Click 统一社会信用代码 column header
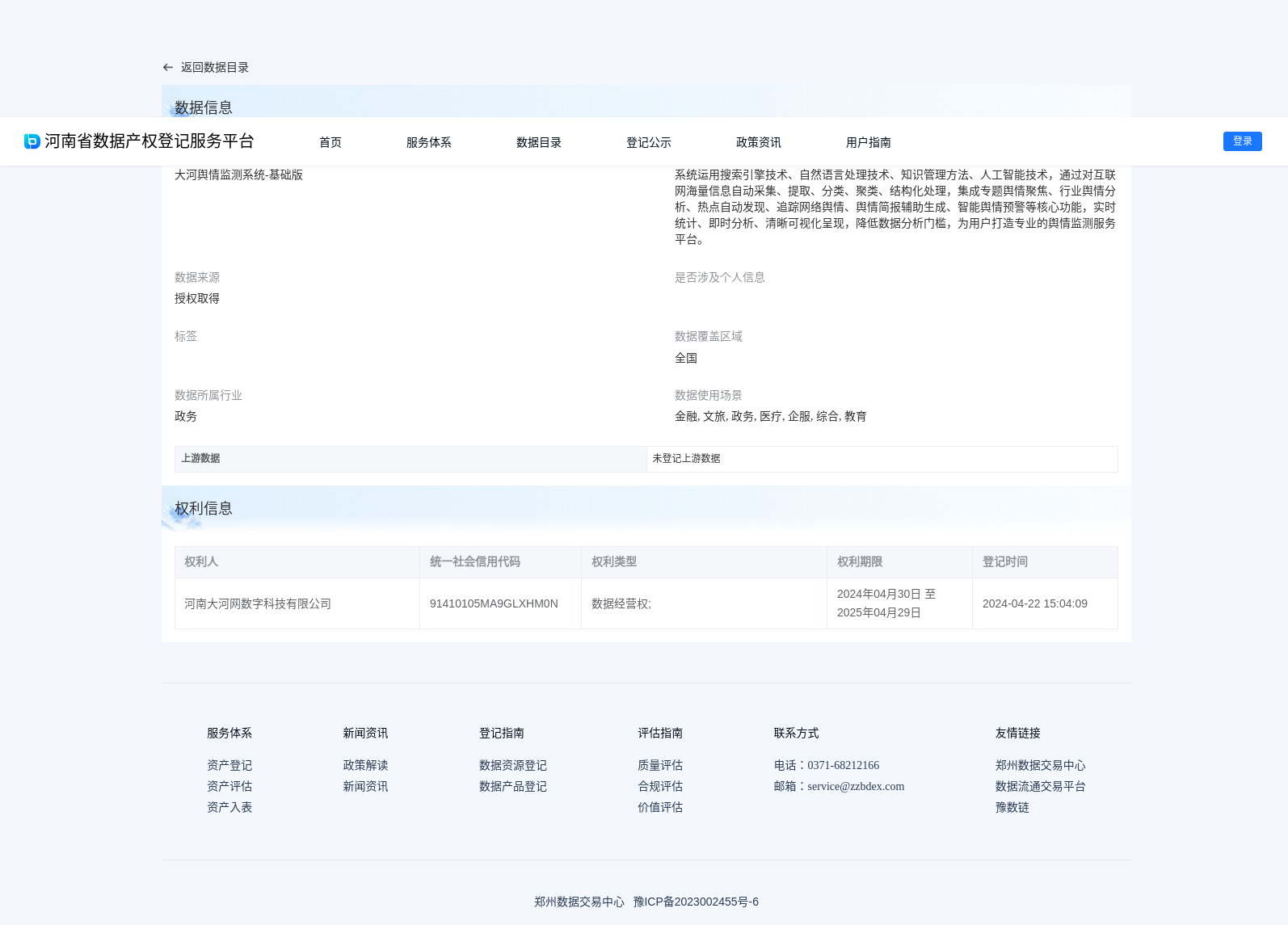The width and height of the screenshot is (1288, 925). 501,562
